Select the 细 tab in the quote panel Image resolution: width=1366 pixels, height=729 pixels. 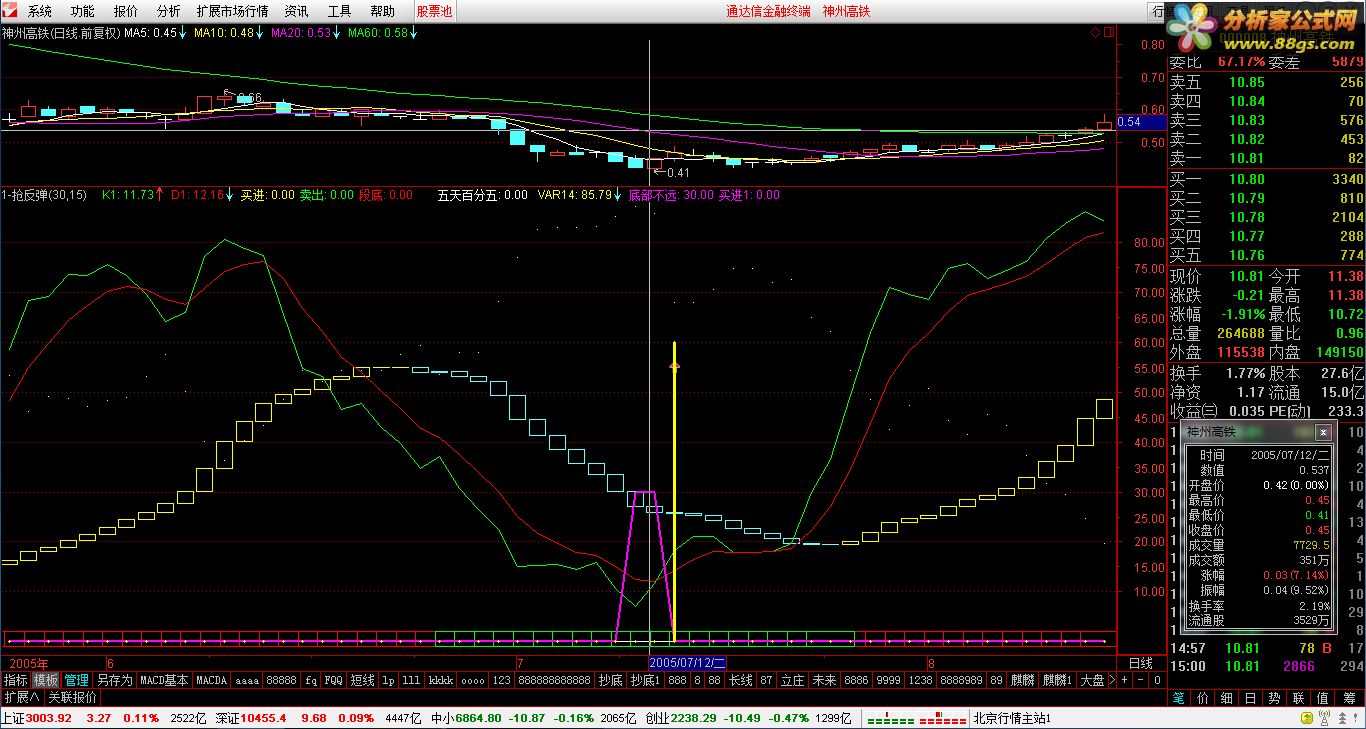pyautogui.click(x=1228, y=697)
